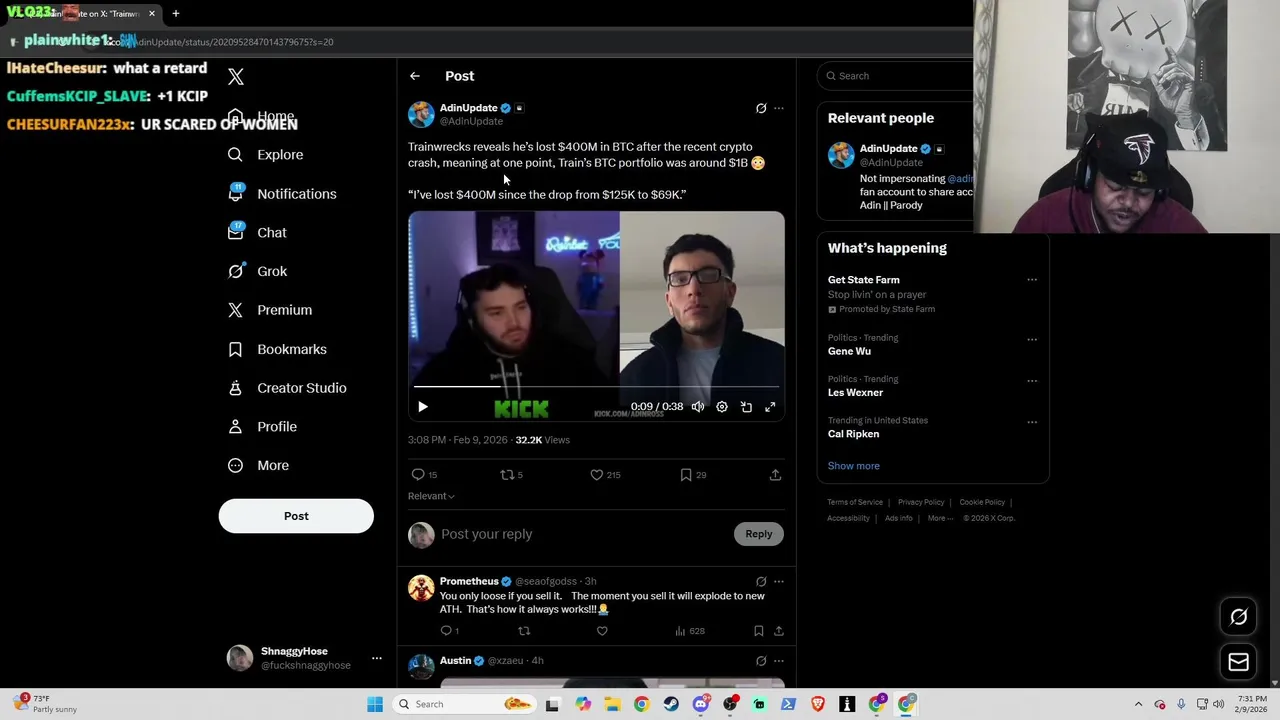Open the Relevant replies sort dropdown
The width and height of the screenshot is (1280, 720).
(431, 496)
